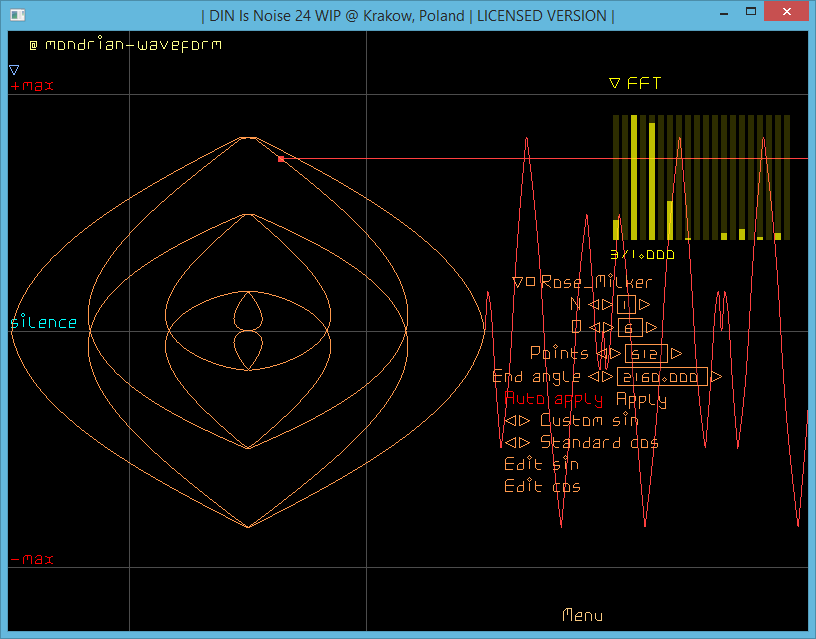Click the arrow right of Points value box
The height and width of the screenshot is (639, 816).
(677, 354)
